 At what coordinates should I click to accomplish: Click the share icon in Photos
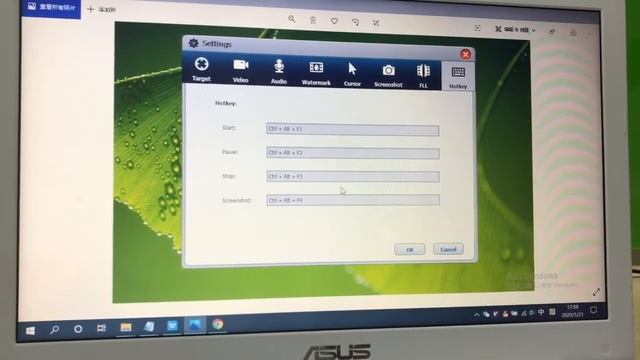(x=552, y=31)
